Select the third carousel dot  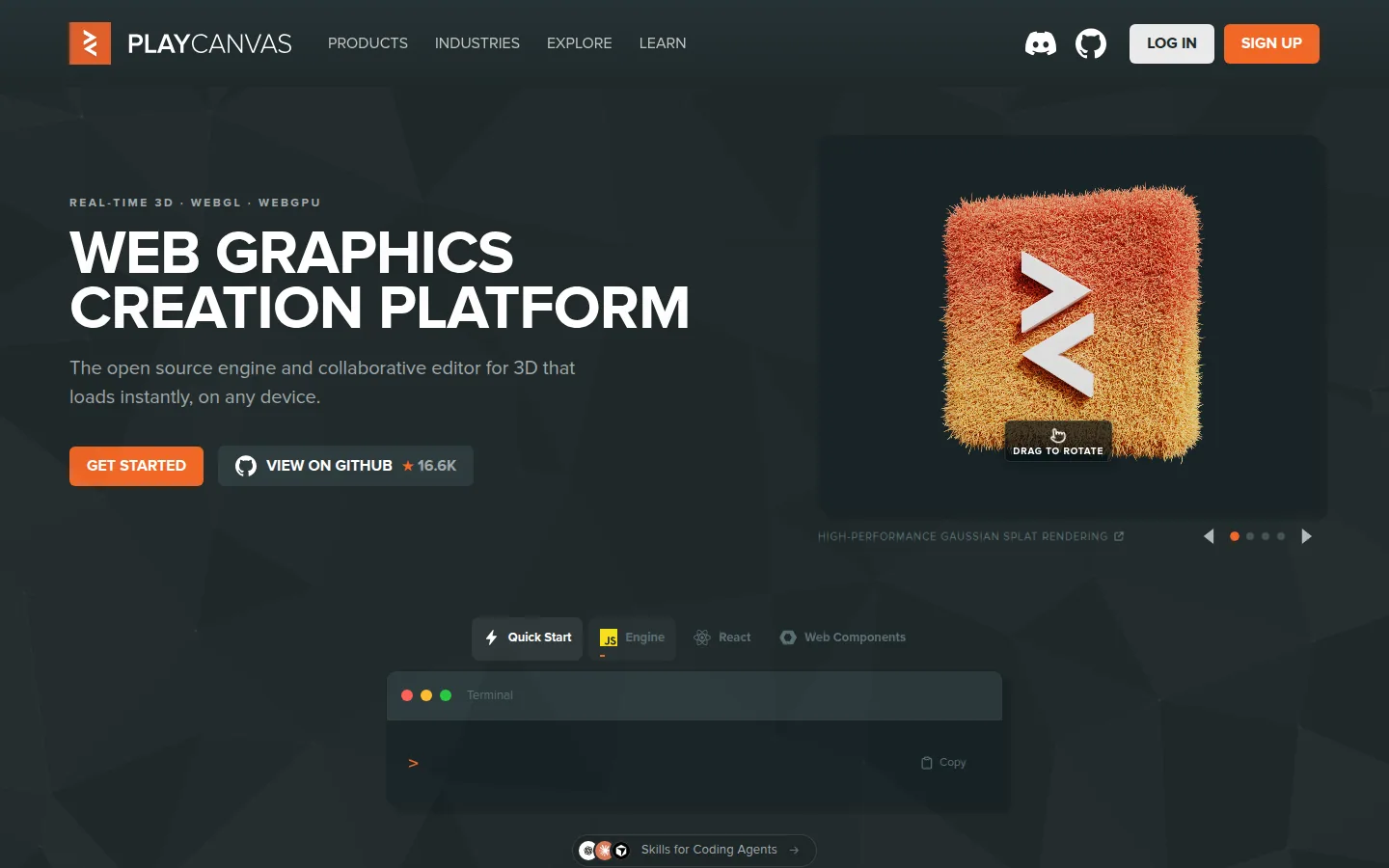click(x=1266, y=536)
